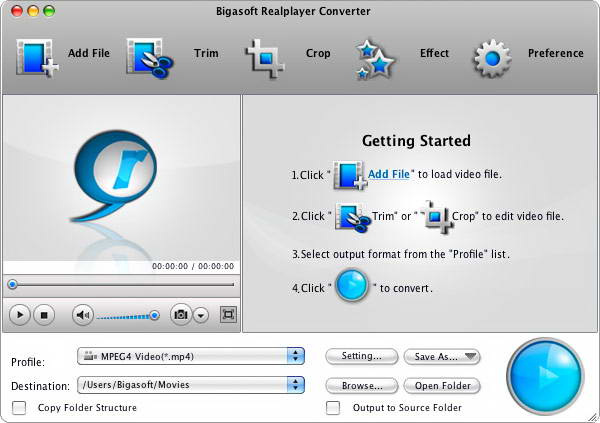The width and height of the screenshot is (600, 423).
Task: Open the Effect stars icon
Action: 377,58
